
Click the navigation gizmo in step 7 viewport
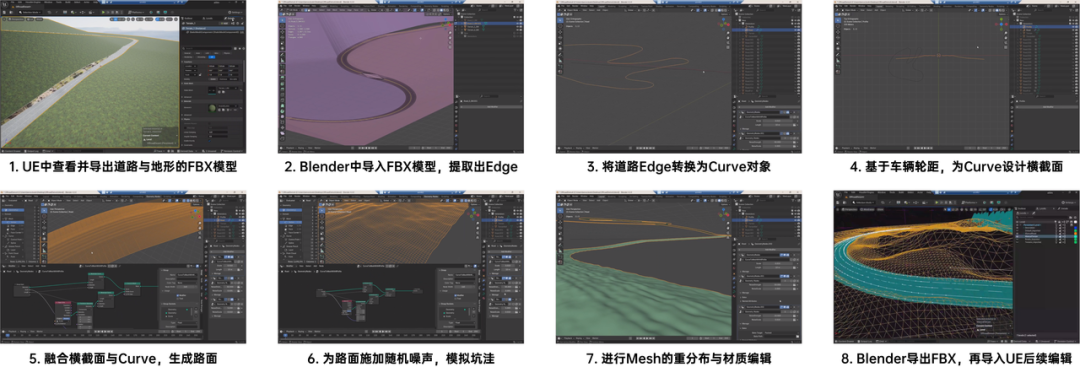(723, 213)
